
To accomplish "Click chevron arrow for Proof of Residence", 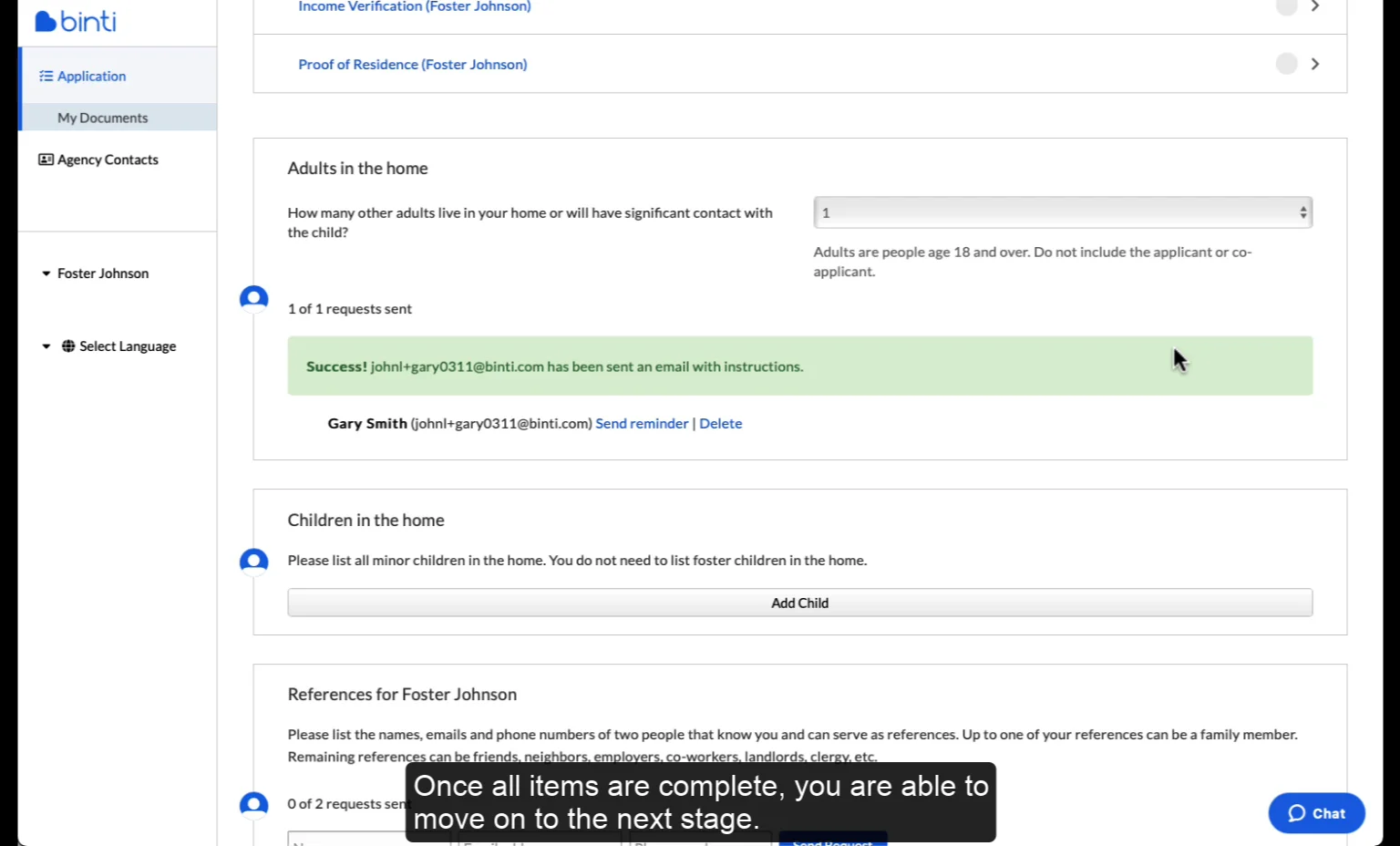I will 1314,64.
